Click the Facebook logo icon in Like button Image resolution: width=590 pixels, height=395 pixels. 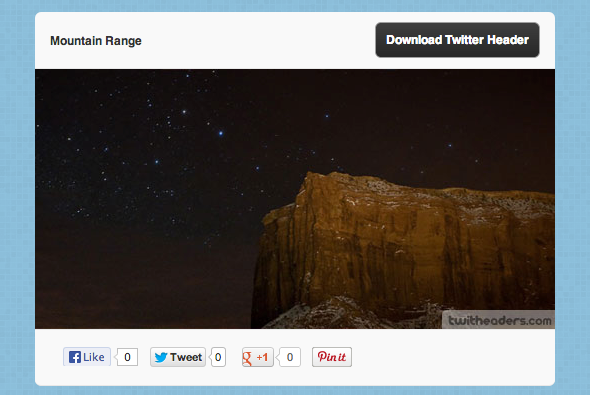coord(75,357)
